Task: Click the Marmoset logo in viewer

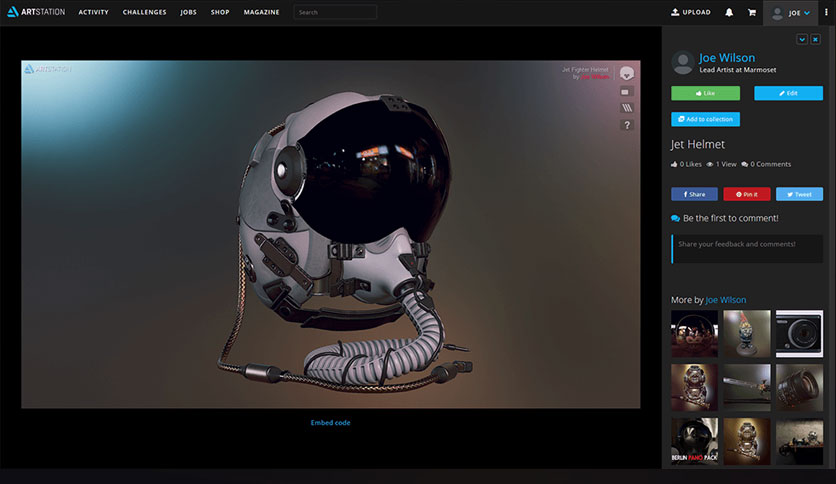Action: 627,73
